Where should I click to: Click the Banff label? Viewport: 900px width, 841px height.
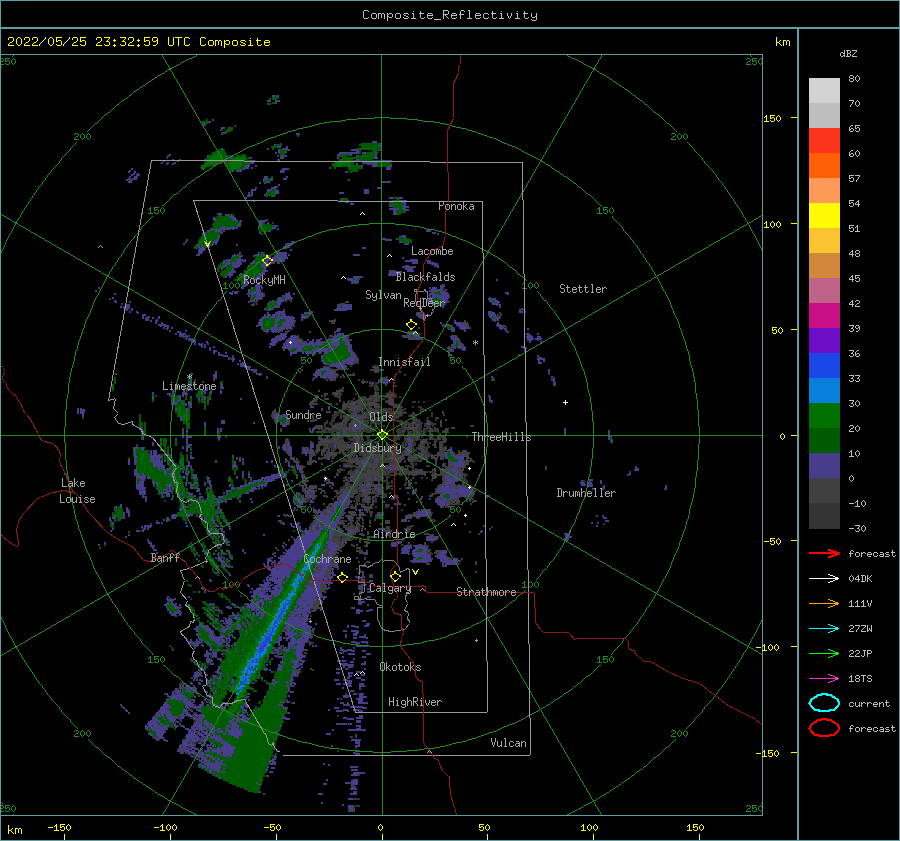[x=165, y=558]
